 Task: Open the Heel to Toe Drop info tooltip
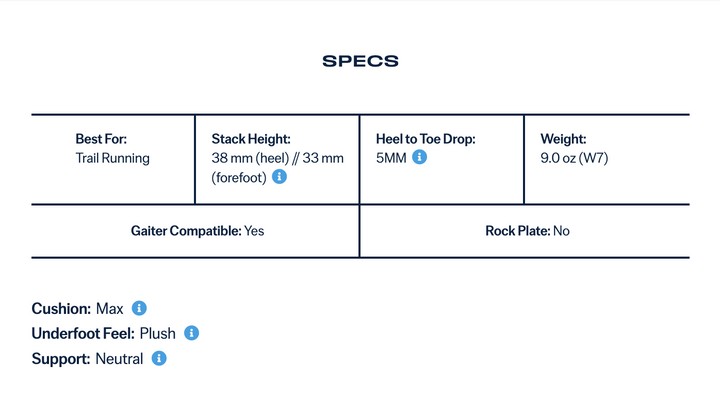coord(420,158)
